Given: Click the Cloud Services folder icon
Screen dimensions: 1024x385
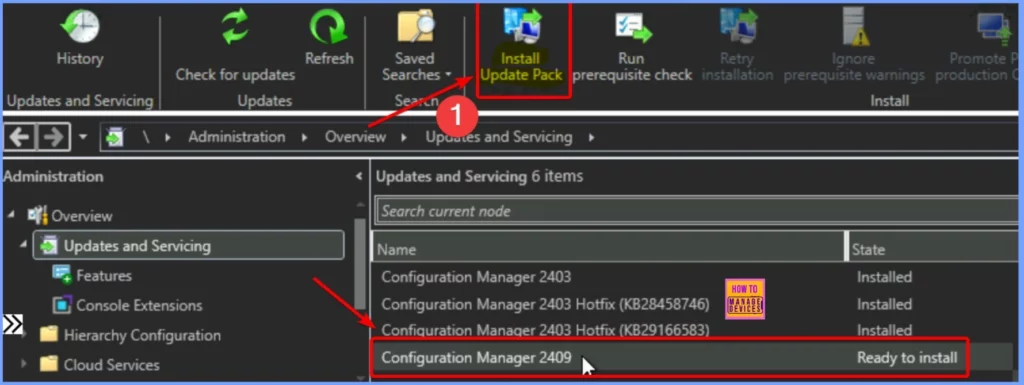Looking at the screenshot, I should (x=49, y=363).
